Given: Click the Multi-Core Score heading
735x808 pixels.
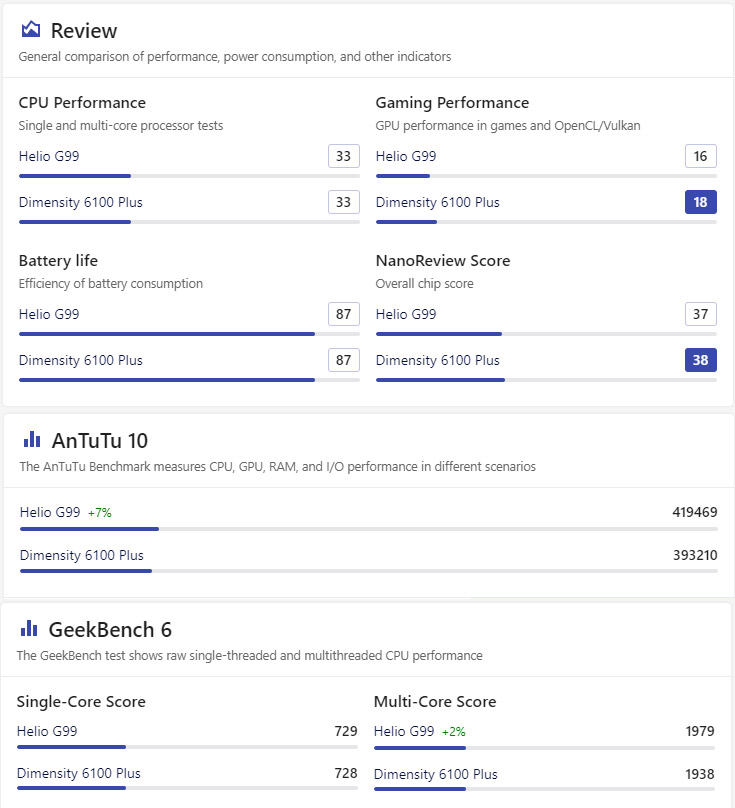Looking at the screenshot, I should [x=435, y=701].
